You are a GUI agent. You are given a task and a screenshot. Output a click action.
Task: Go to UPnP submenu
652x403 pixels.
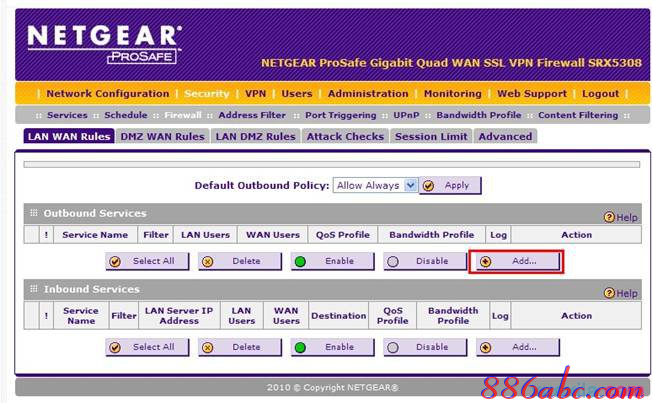[x=406, y=115]
